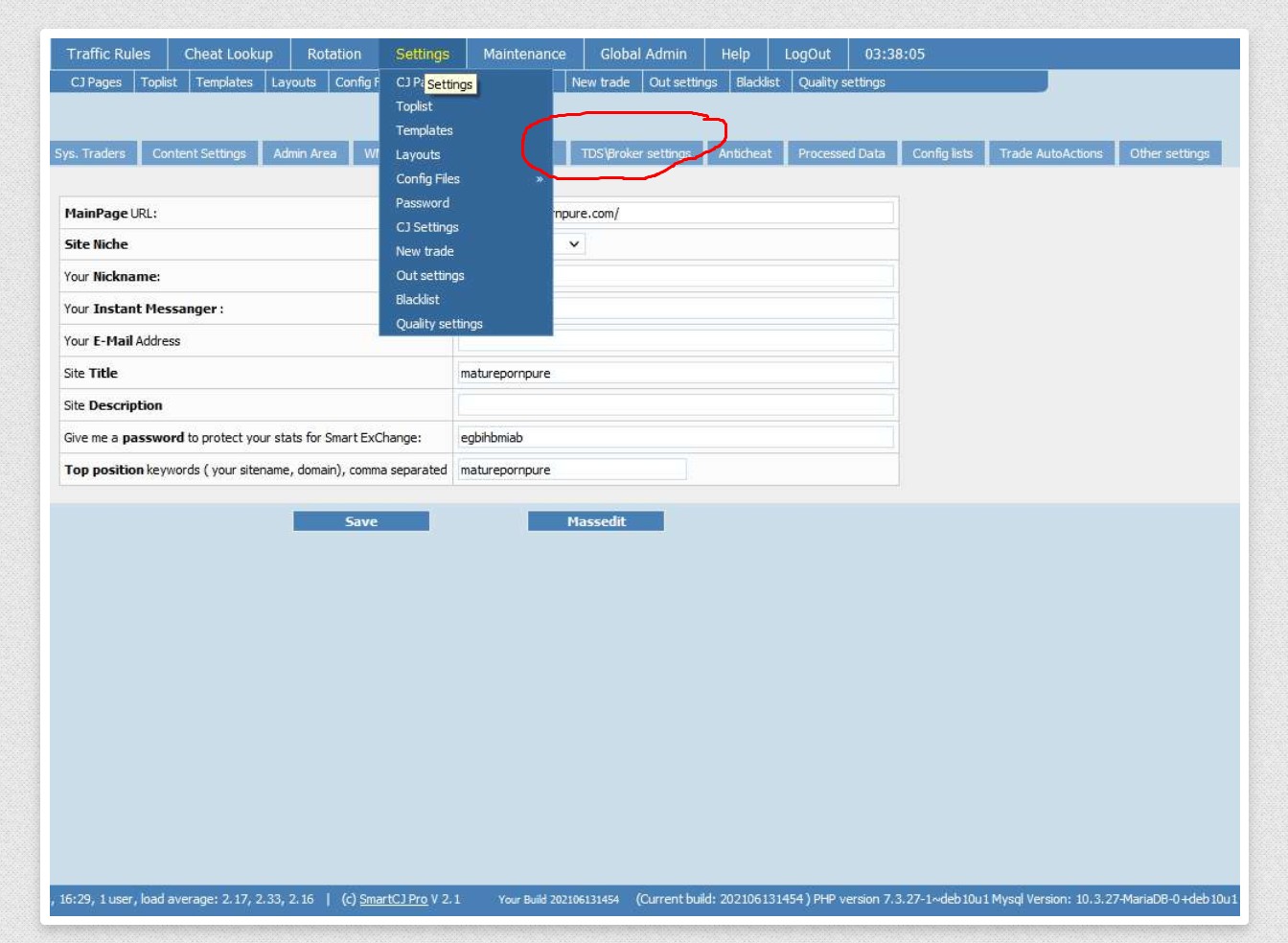Switch to the Anticheat tab
This screenshot has height=943, width=1288.
coord(745,153)
